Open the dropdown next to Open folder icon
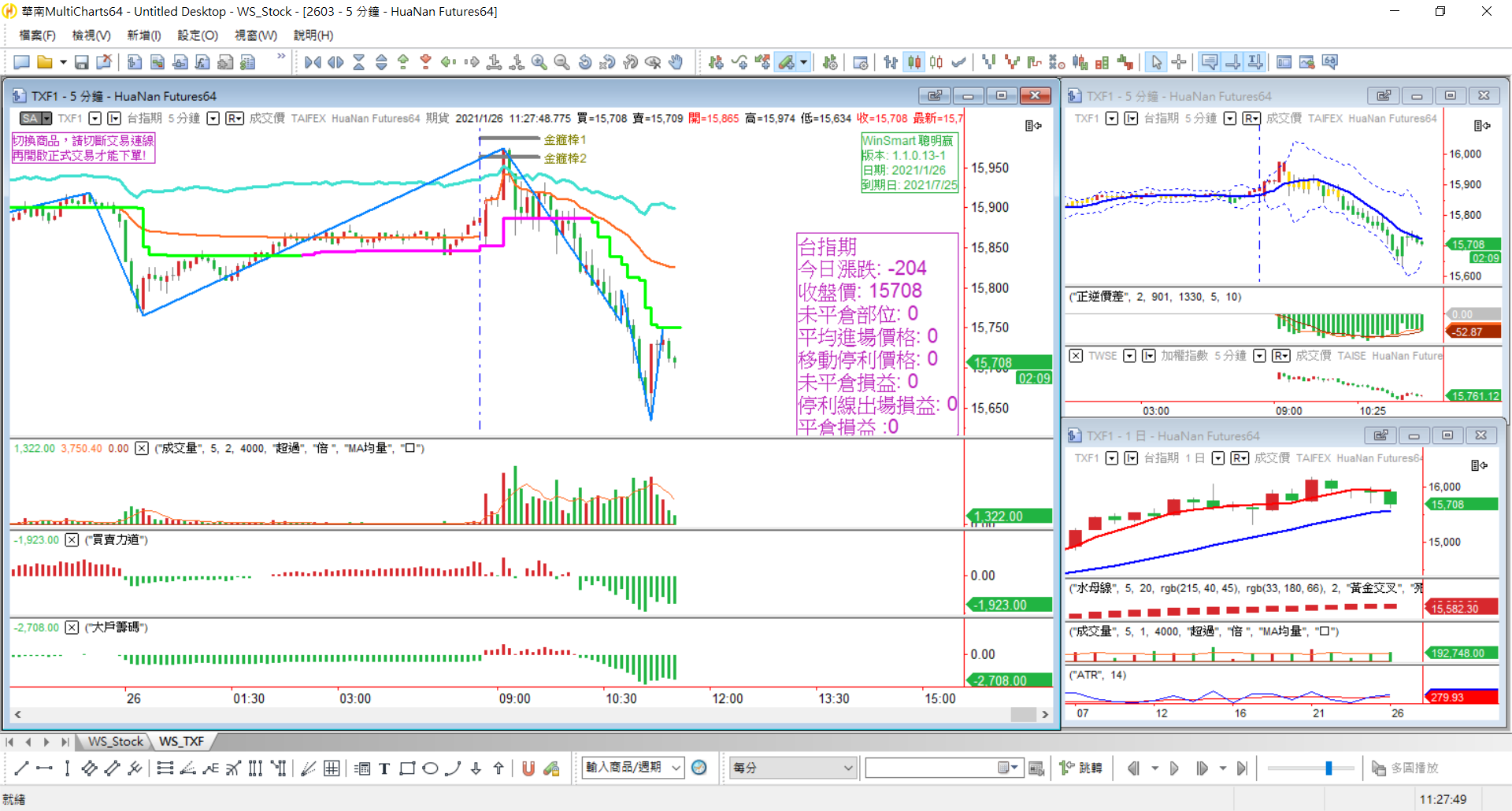Screen dimensions: 1512x811 (x=63, y=62)
